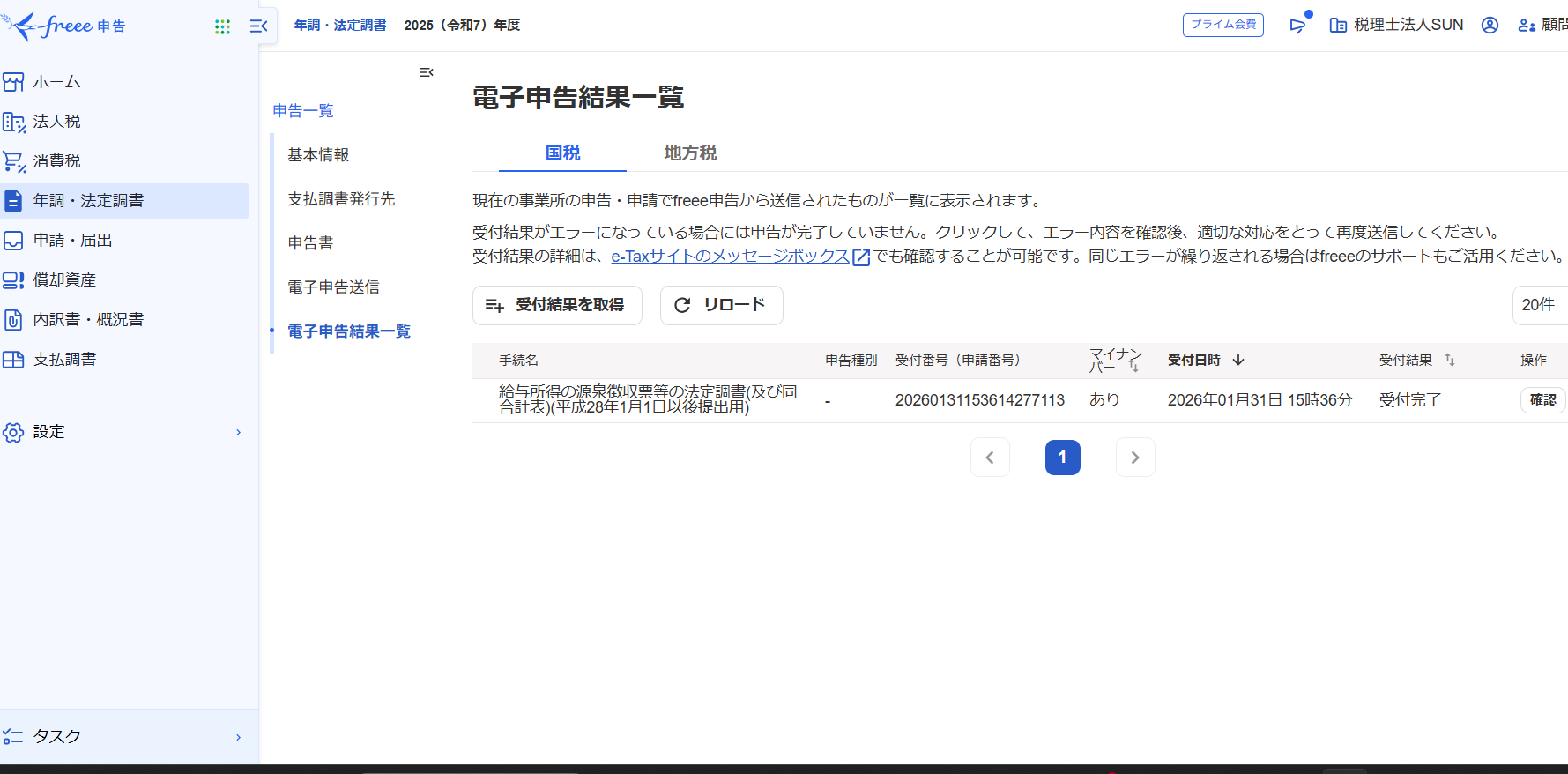Viewport: 1568px width, 774px height.
Task: Collapse the main sidebar menu
Action: (x=258, y=26)
